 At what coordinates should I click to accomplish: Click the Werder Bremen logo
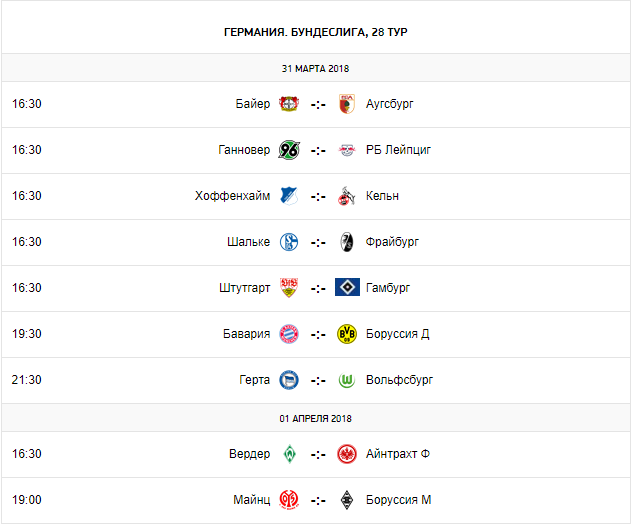pos(289,454)
